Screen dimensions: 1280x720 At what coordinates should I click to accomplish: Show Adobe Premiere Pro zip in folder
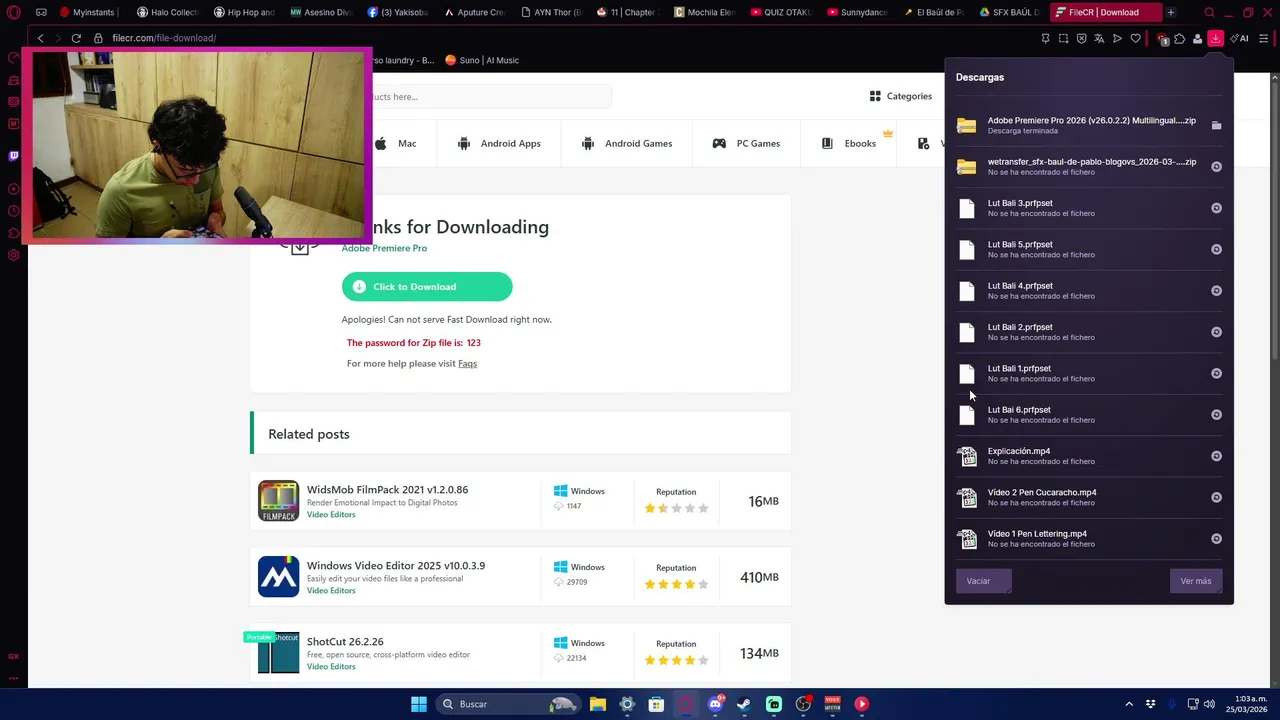tap(1216, 125)
